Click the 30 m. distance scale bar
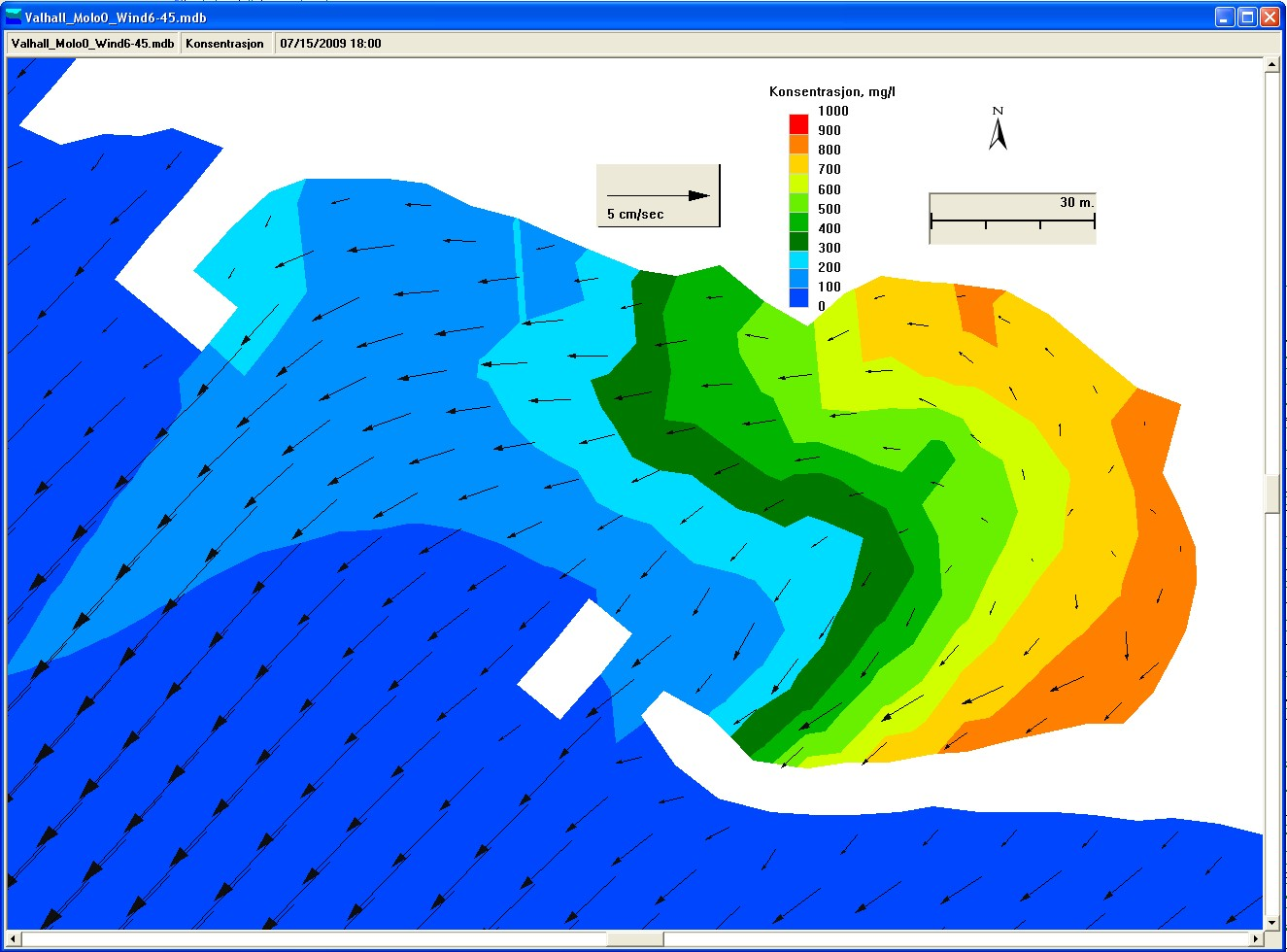 1012,222
